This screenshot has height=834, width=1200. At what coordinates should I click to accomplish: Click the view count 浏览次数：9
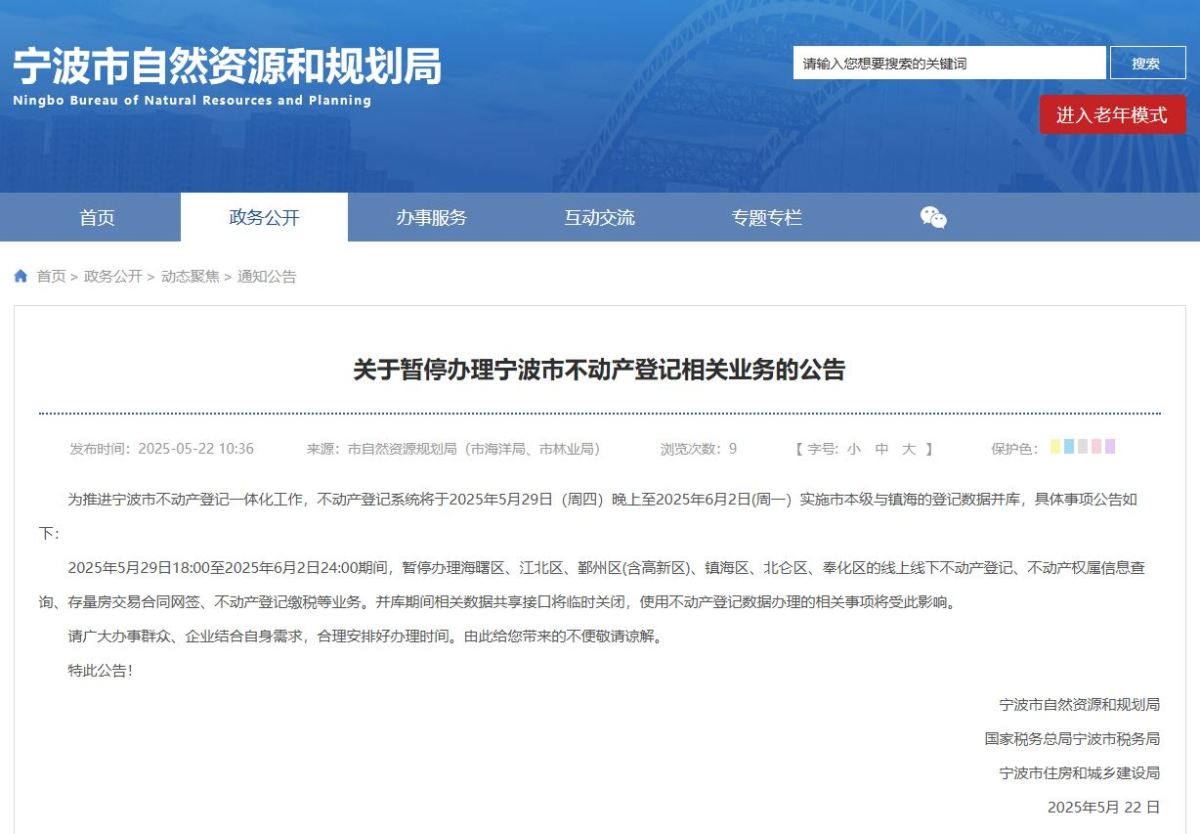(x=698, y=449)
